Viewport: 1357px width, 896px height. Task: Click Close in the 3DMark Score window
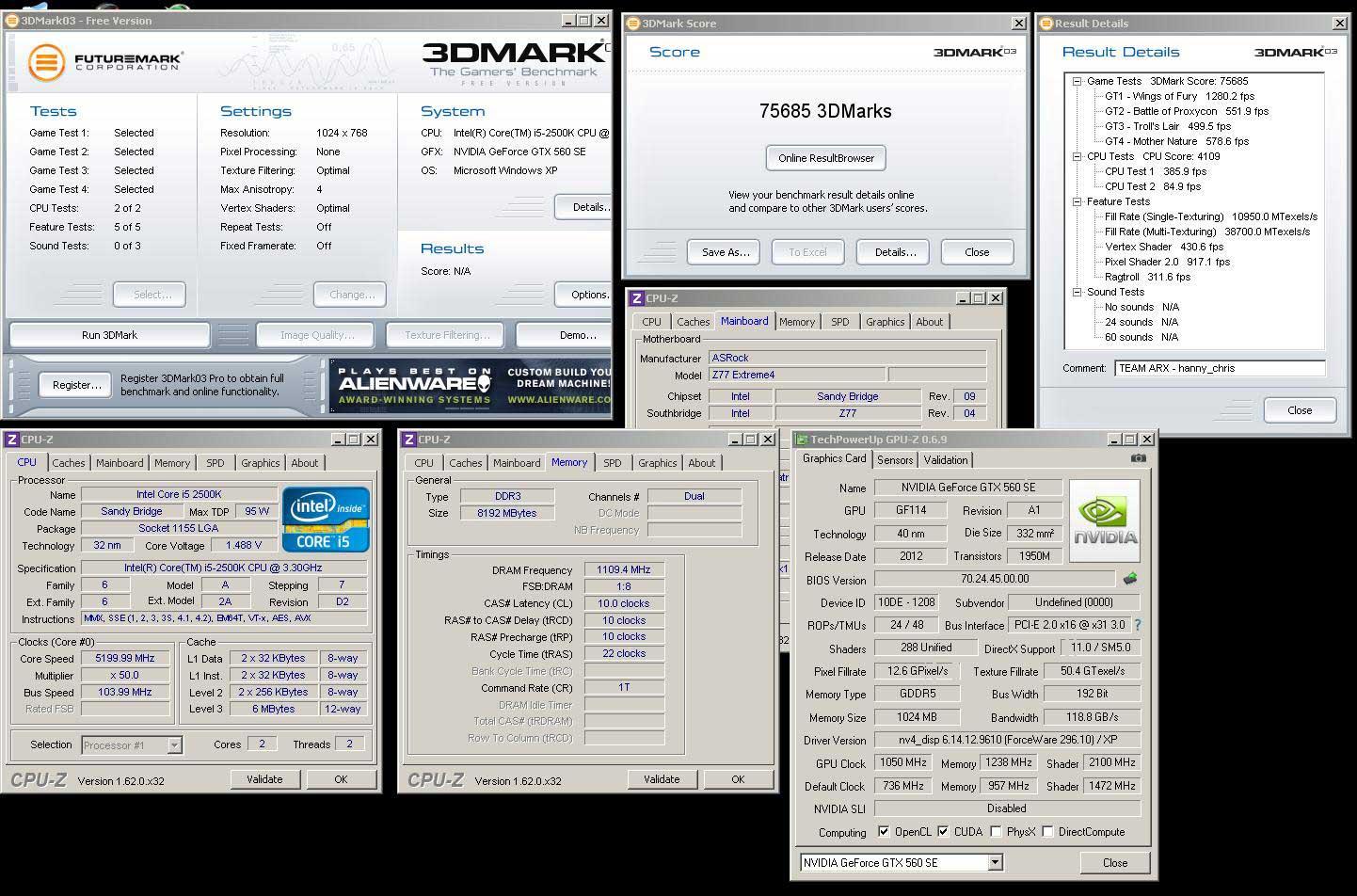click(977, 252)
